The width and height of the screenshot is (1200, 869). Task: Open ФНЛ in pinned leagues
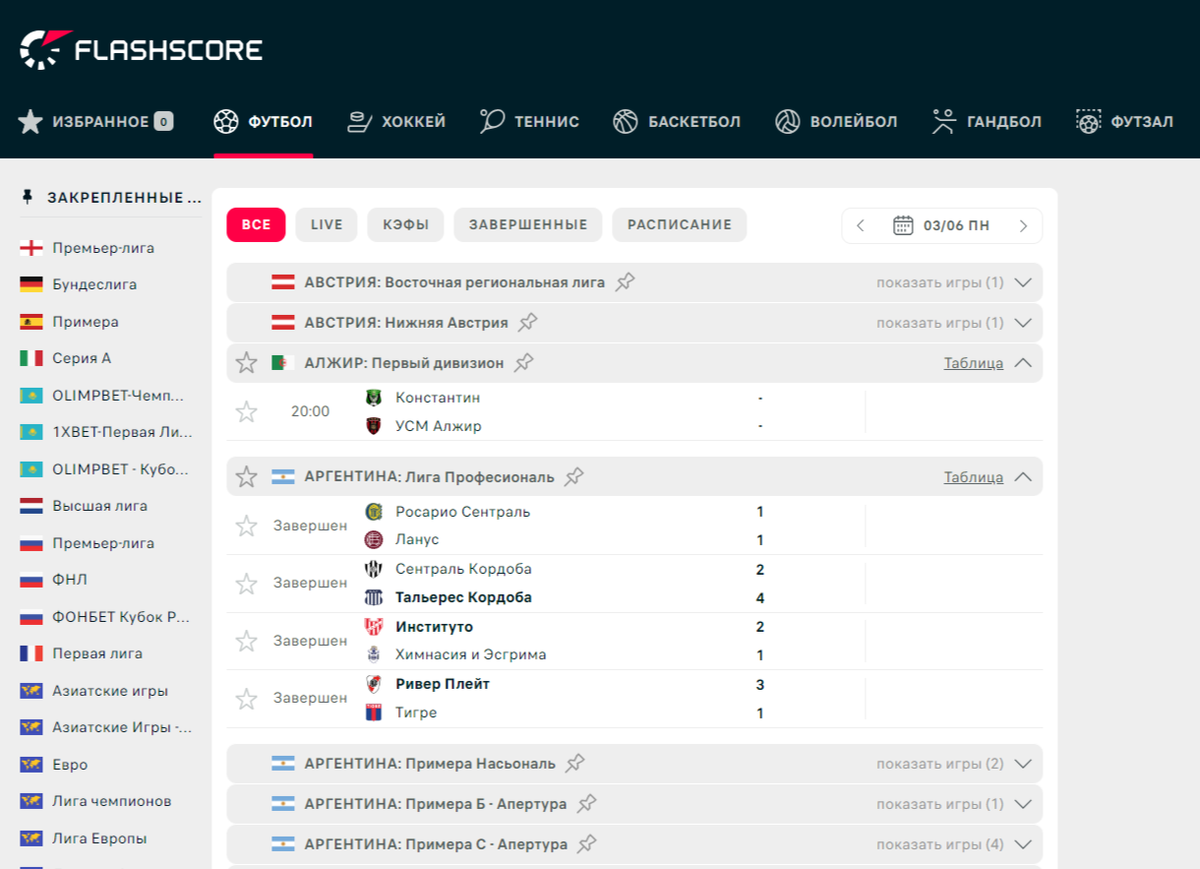click(70, 580)
